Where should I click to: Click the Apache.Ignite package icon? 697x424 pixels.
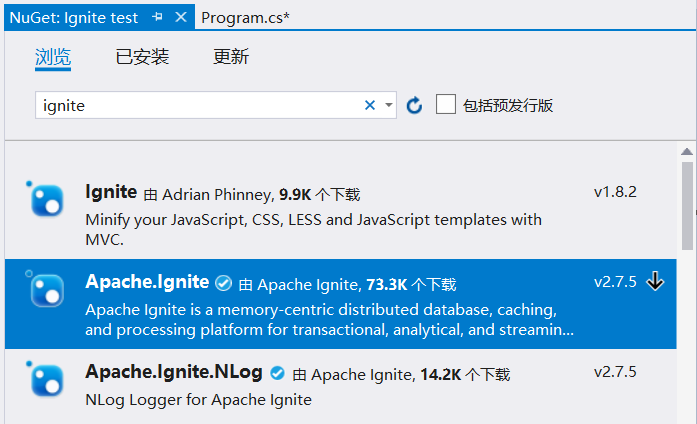47,290
